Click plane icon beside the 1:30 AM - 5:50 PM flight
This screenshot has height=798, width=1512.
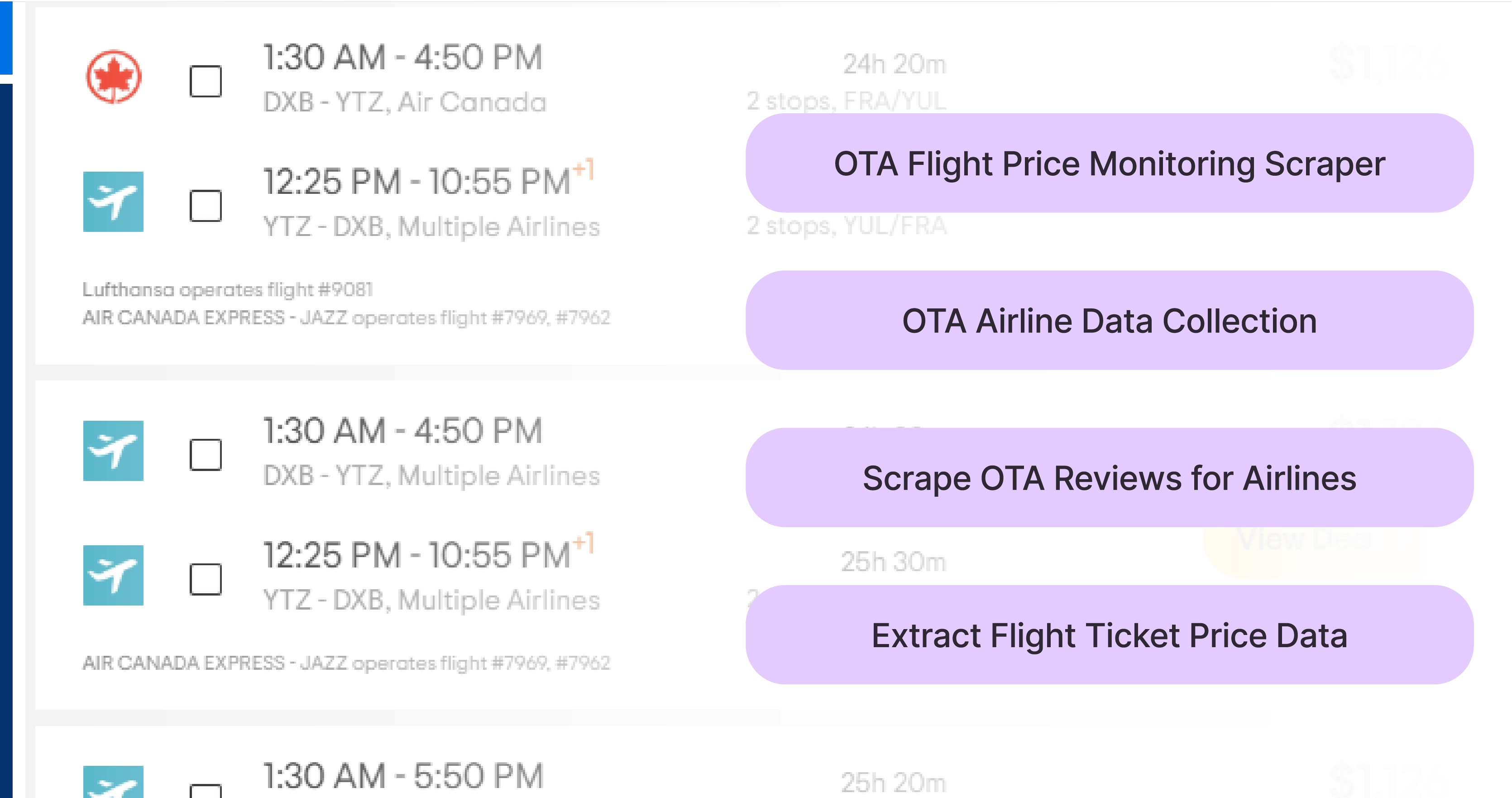coord(113,783)
